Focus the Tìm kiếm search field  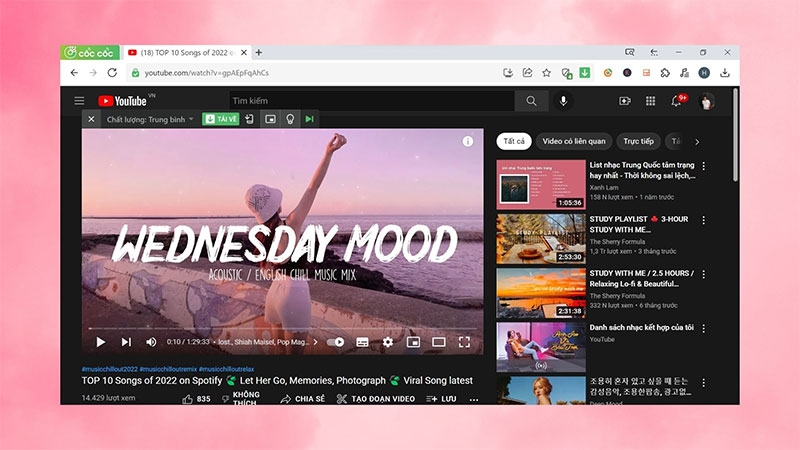coord(371,101)
